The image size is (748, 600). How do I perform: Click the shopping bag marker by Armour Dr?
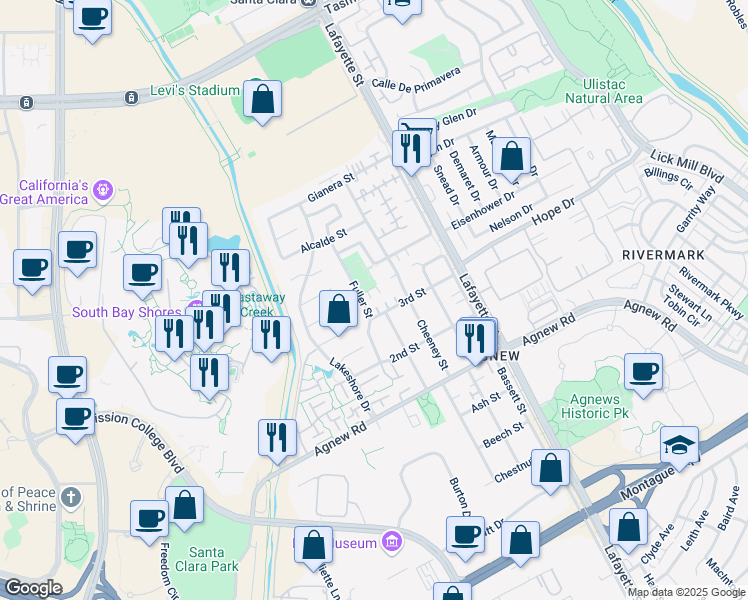(511, 156)
